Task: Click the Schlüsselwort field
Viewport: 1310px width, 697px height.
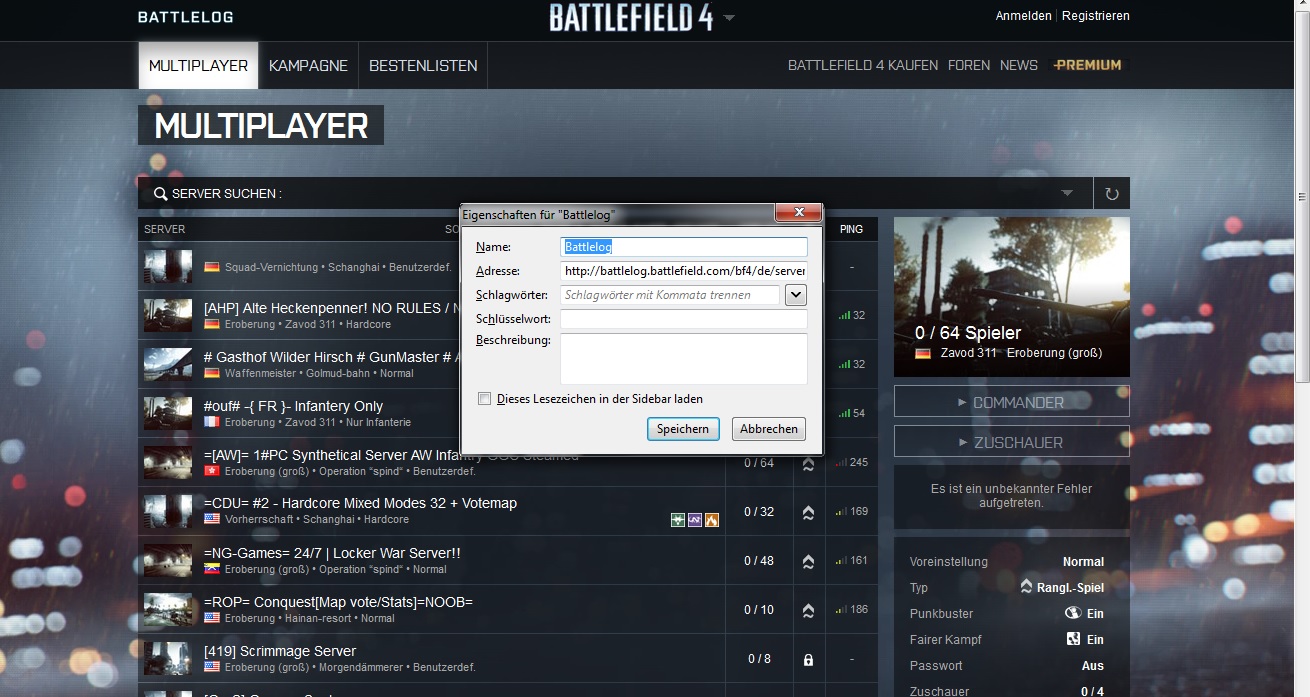Action: click(684, 319)
